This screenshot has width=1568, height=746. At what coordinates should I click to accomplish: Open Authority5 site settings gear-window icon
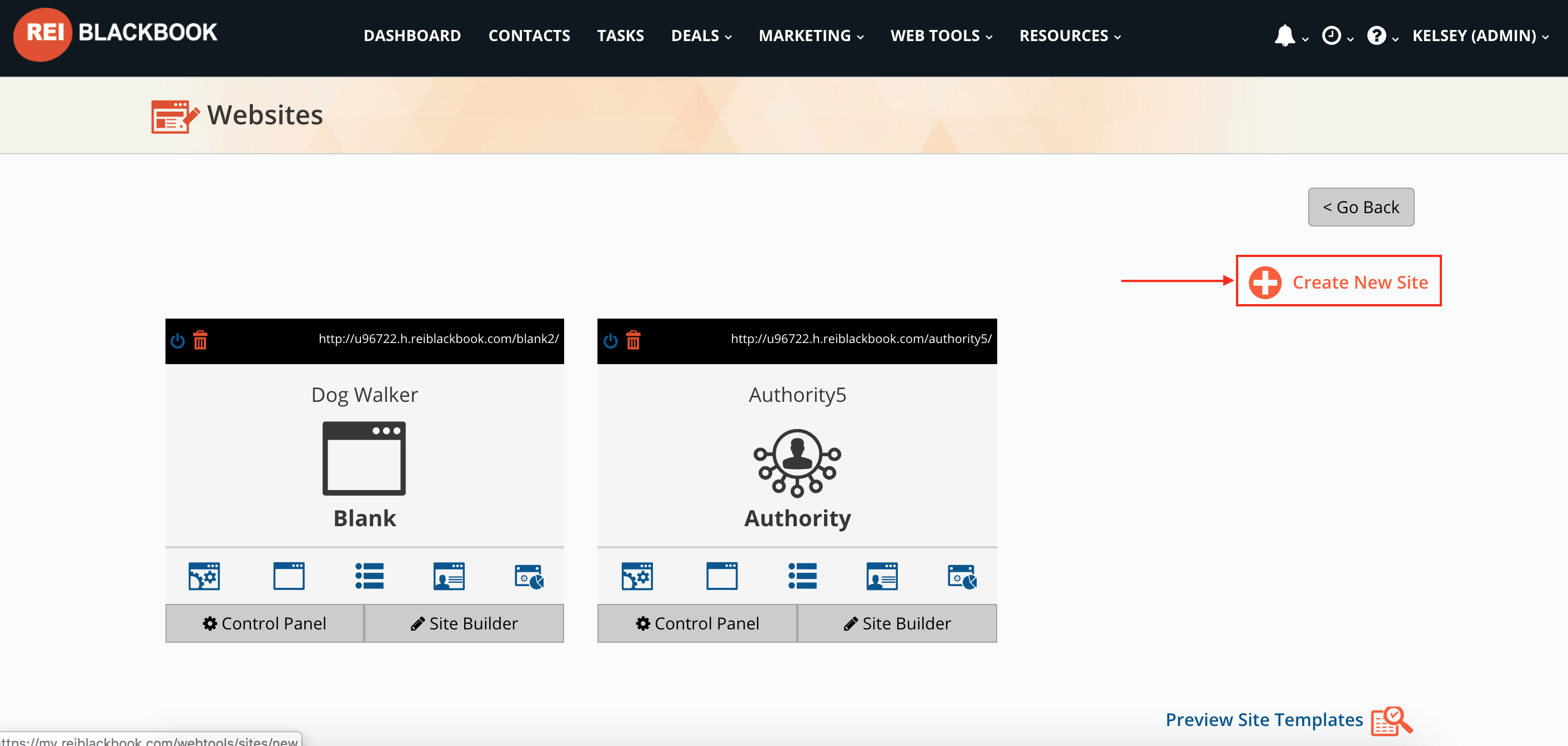pyautogui.click(x=637, y=576)
